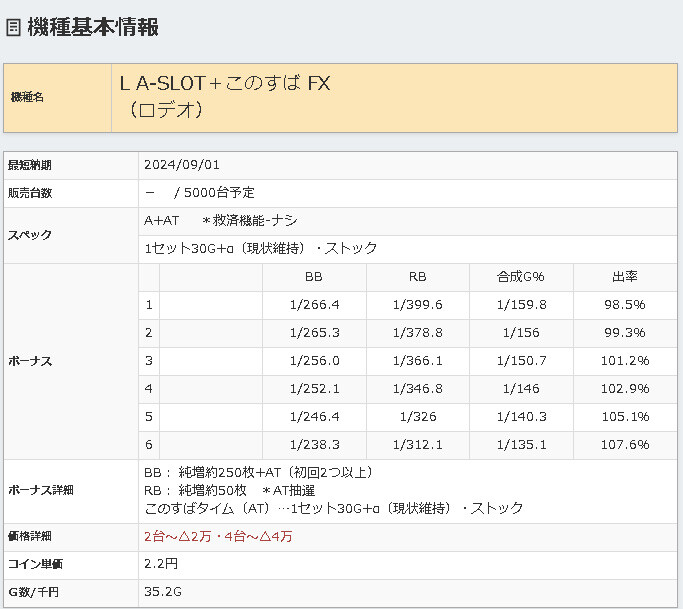Select combined value 1/159.8
Screen dimensions: 683x609
[x=521, y=304]
